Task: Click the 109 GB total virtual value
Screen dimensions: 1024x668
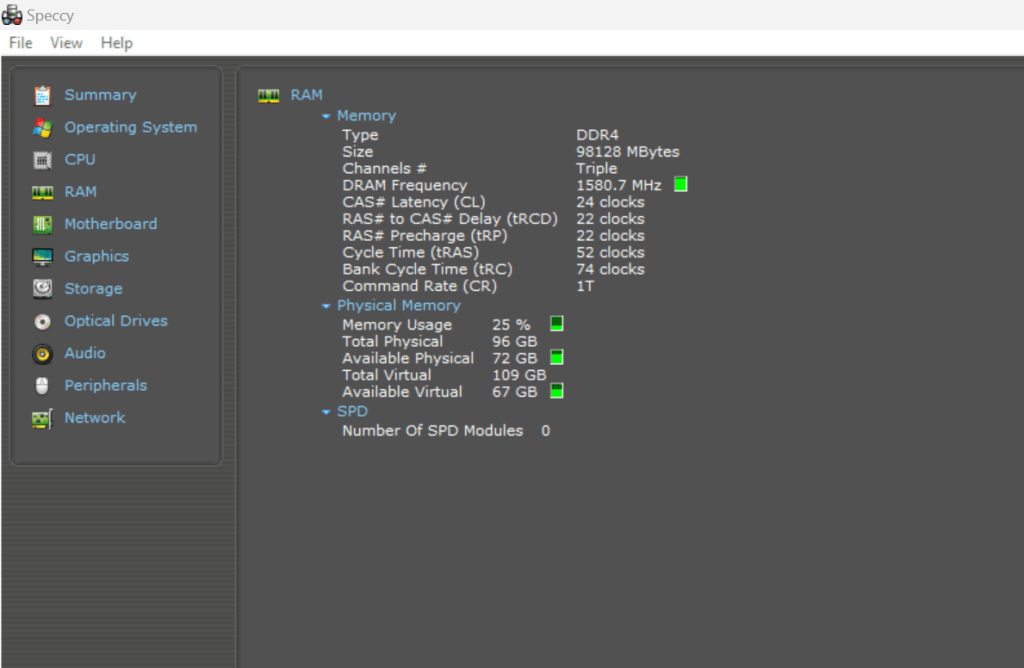Action: [519, 375]
